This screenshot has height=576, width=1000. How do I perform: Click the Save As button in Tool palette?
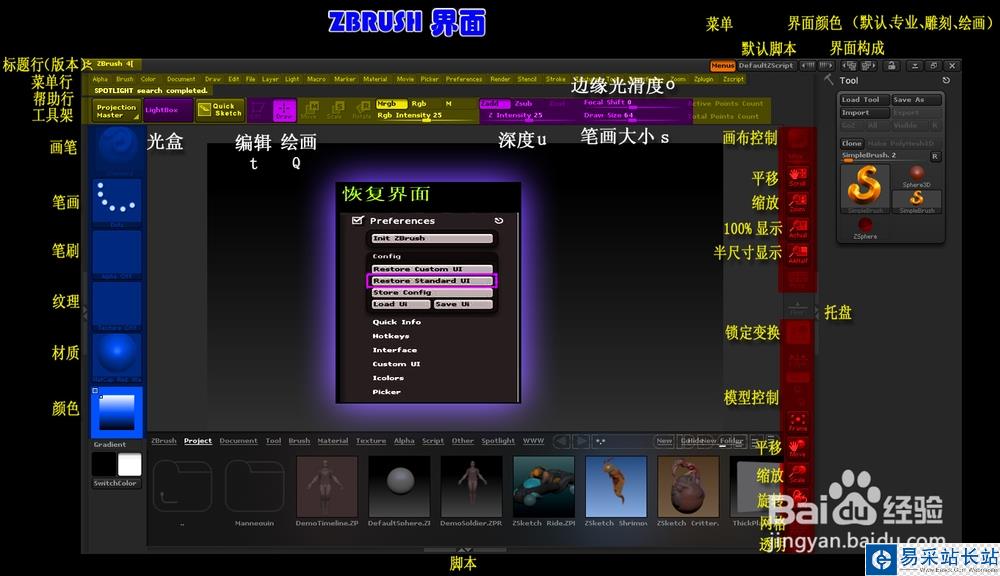coord(916,100)
